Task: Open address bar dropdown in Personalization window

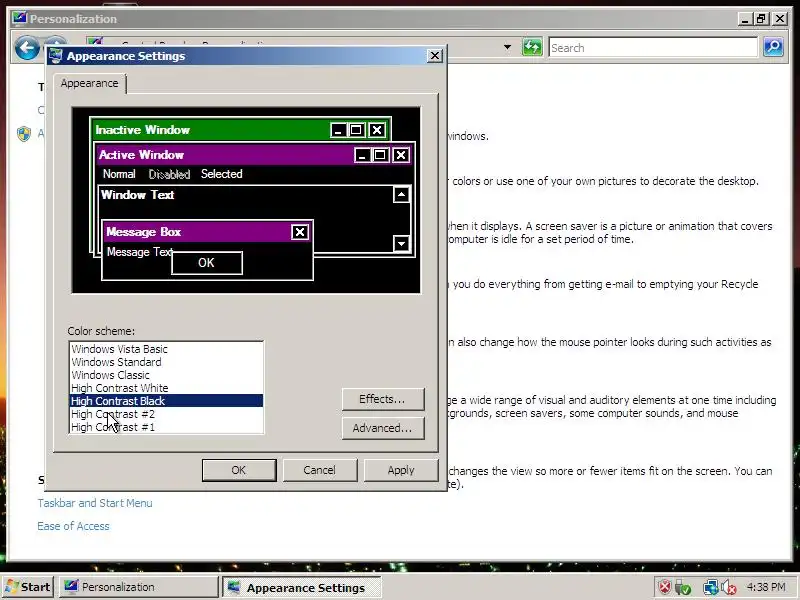Action: pos(507,47)
